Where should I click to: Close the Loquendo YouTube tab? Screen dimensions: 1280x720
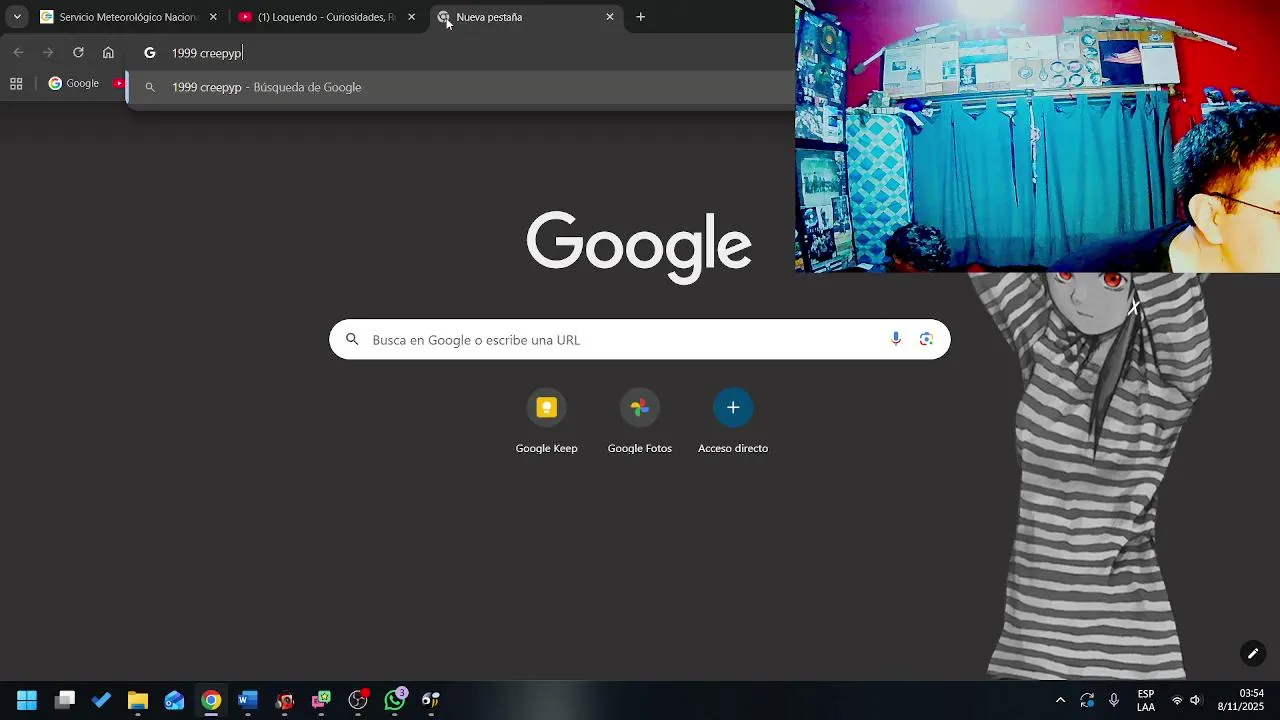[x=411, y=17]
